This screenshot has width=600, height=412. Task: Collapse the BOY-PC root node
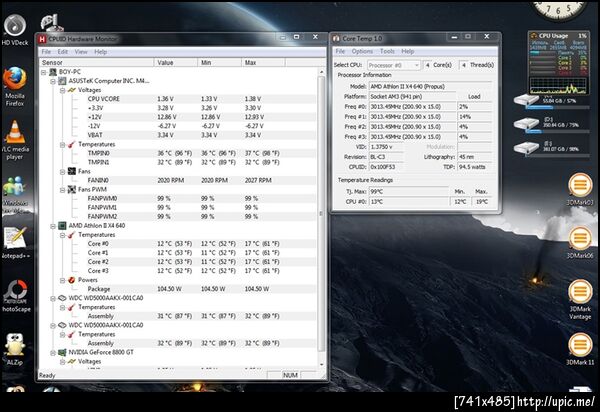(x=44, y=72)
